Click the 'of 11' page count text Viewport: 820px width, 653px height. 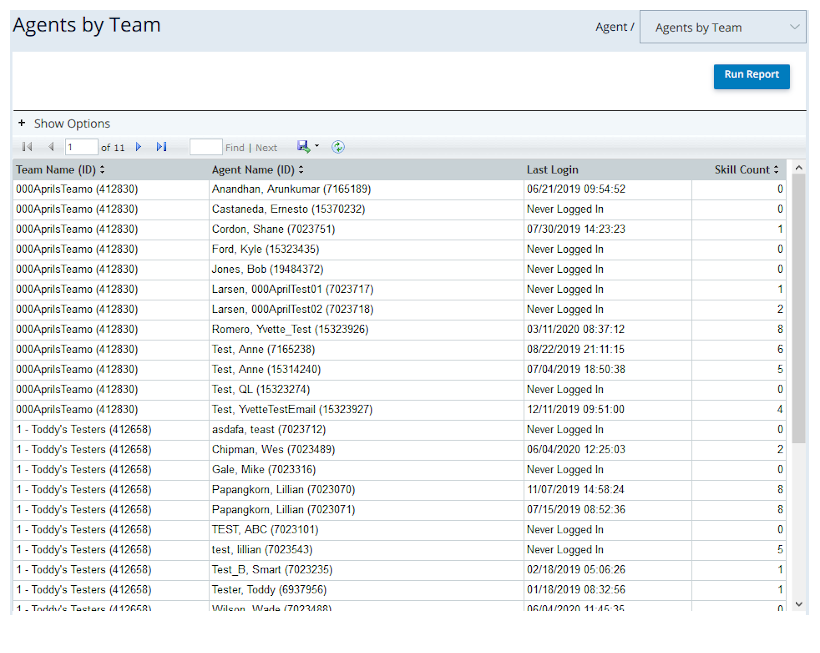(x=113, y=147)
